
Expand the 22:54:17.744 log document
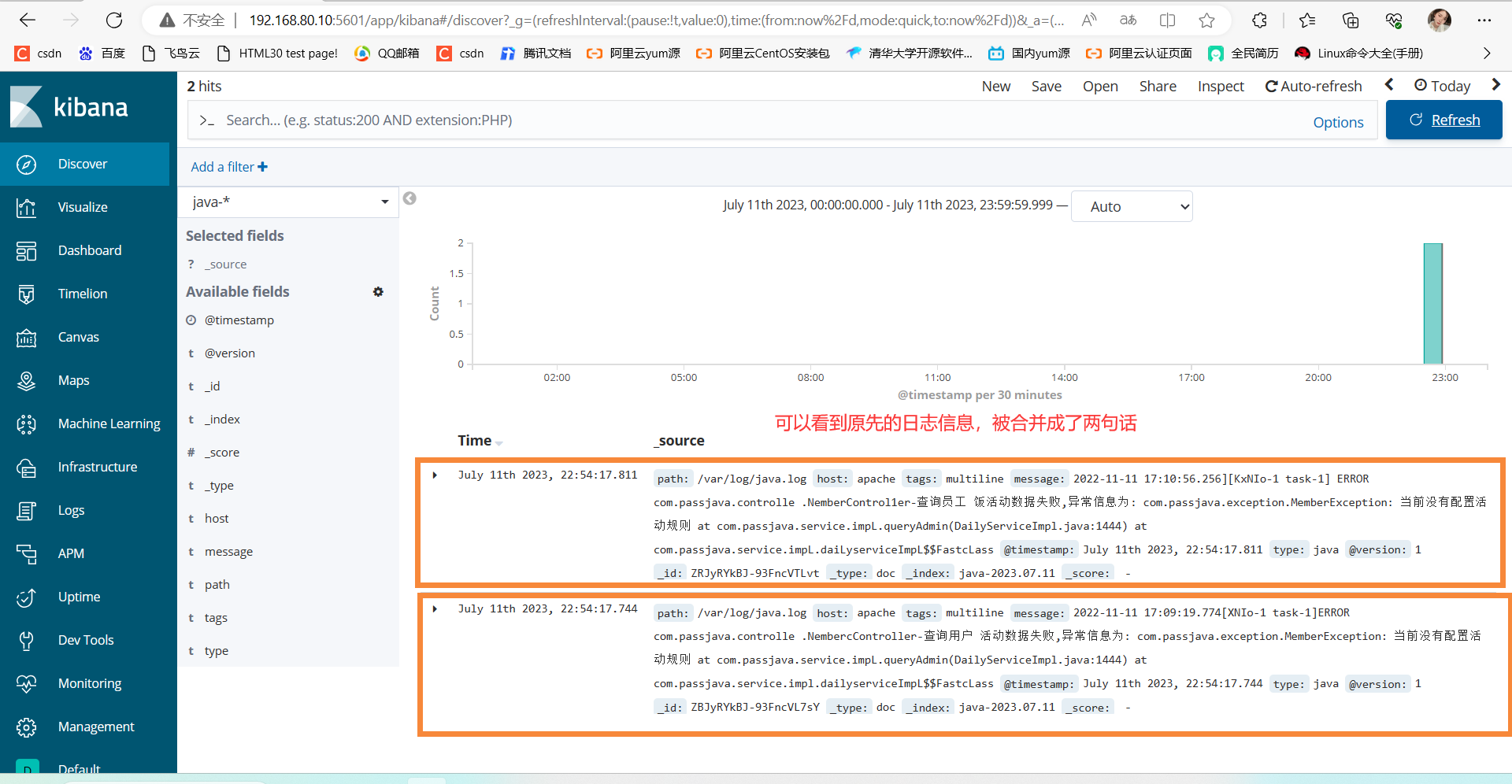435,608
